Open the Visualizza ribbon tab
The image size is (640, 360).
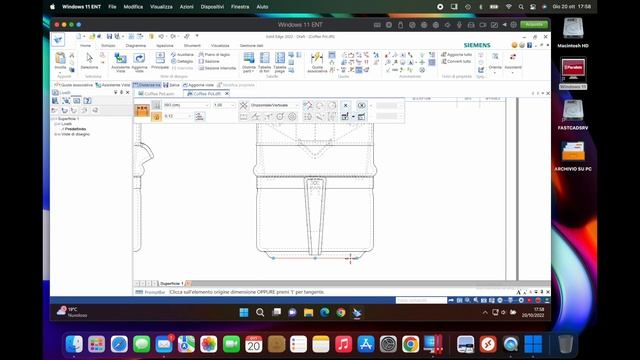coord(220,45)
